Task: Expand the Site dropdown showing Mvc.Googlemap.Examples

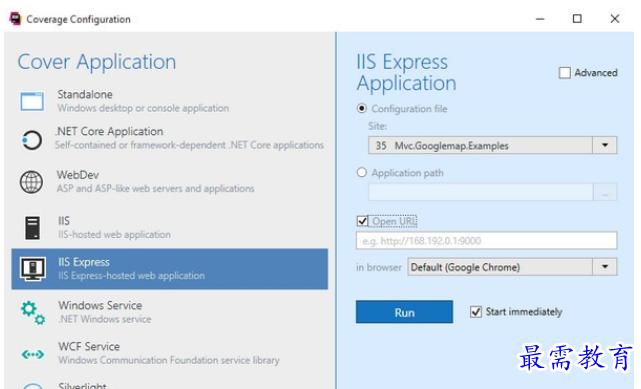Action: (492, 145)
